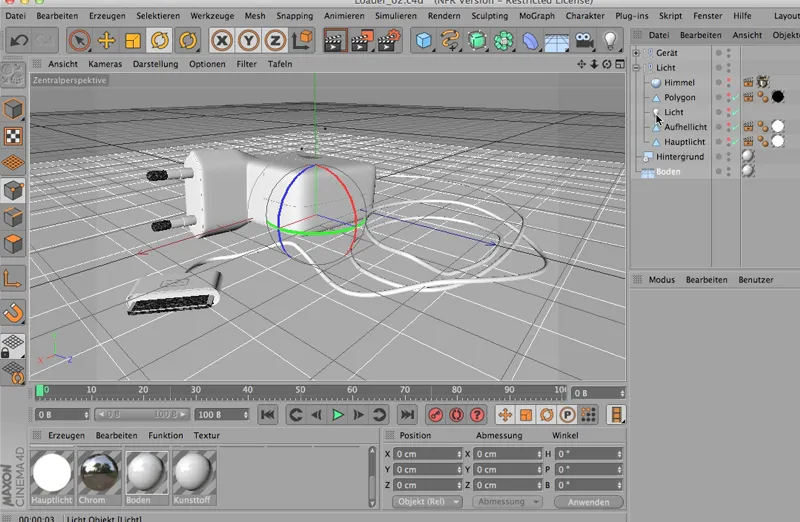800x522 pixels.
Task: Activate the Scale tool
Action: [133, 40]
